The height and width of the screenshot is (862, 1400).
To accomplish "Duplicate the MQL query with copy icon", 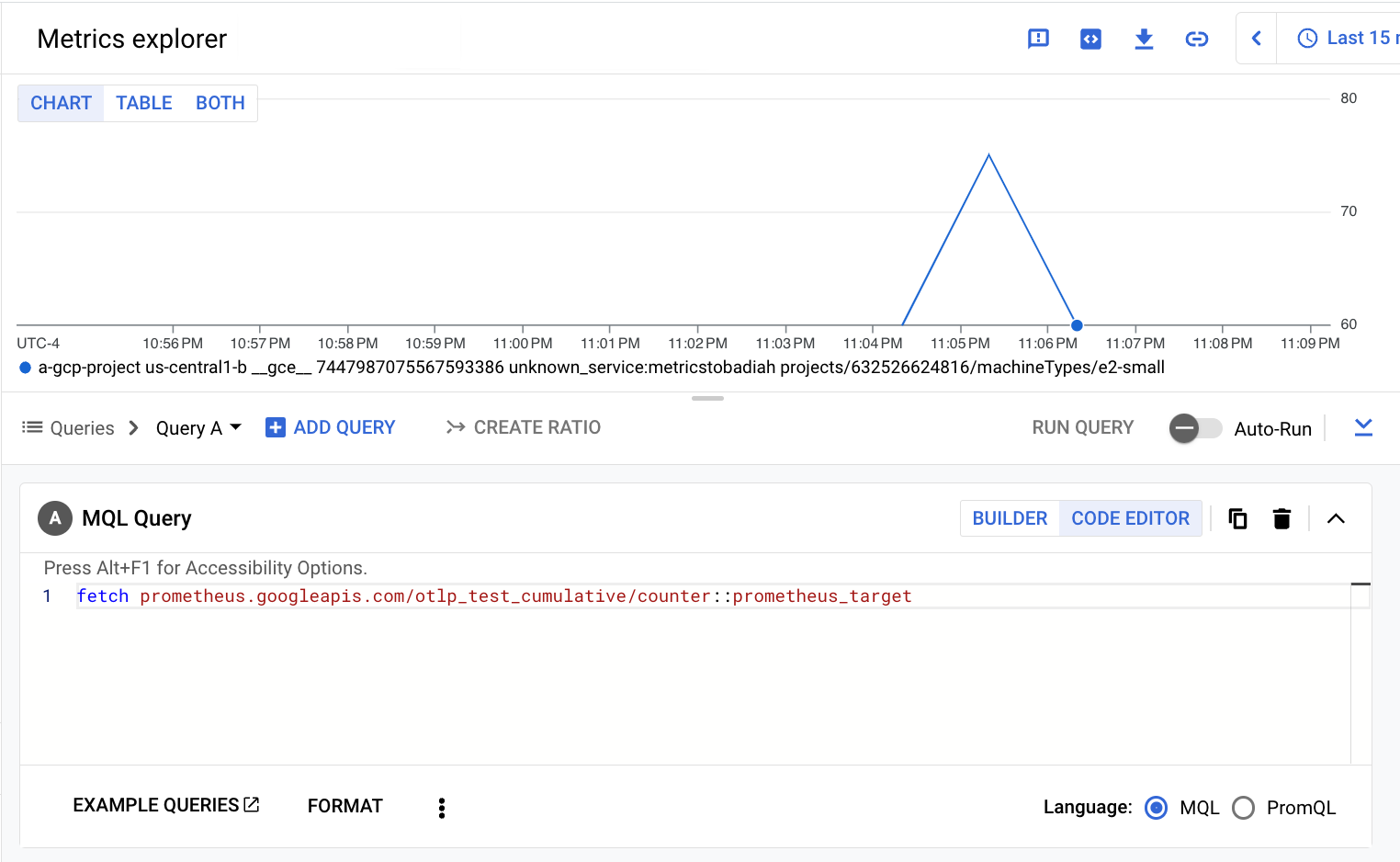I will (x=1237, y=518).
